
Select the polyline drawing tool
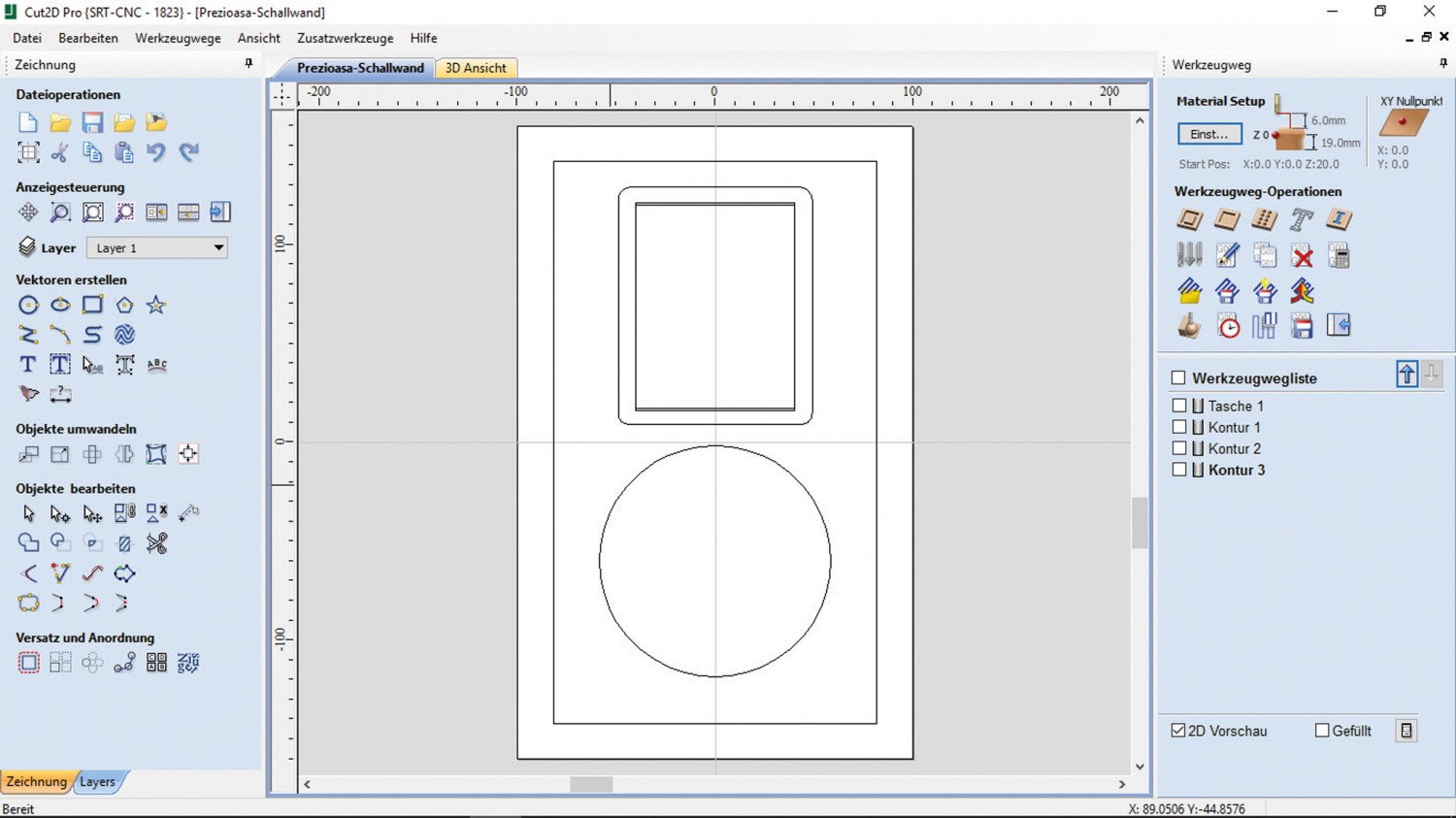click(x=28, y=335)
